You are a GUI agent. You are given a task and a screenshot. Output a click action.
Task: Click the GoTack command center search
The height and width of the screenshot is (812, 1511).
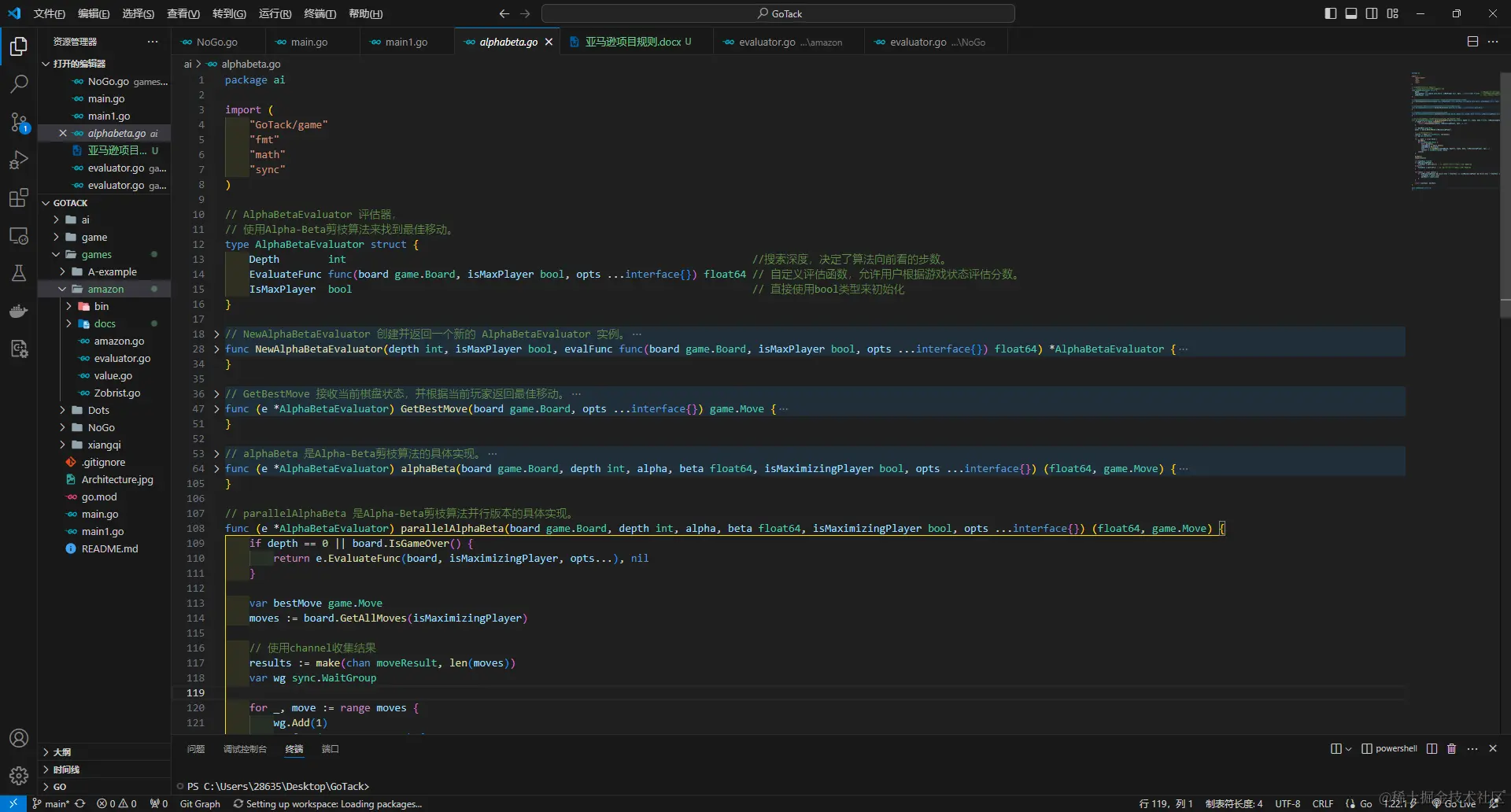778,13
